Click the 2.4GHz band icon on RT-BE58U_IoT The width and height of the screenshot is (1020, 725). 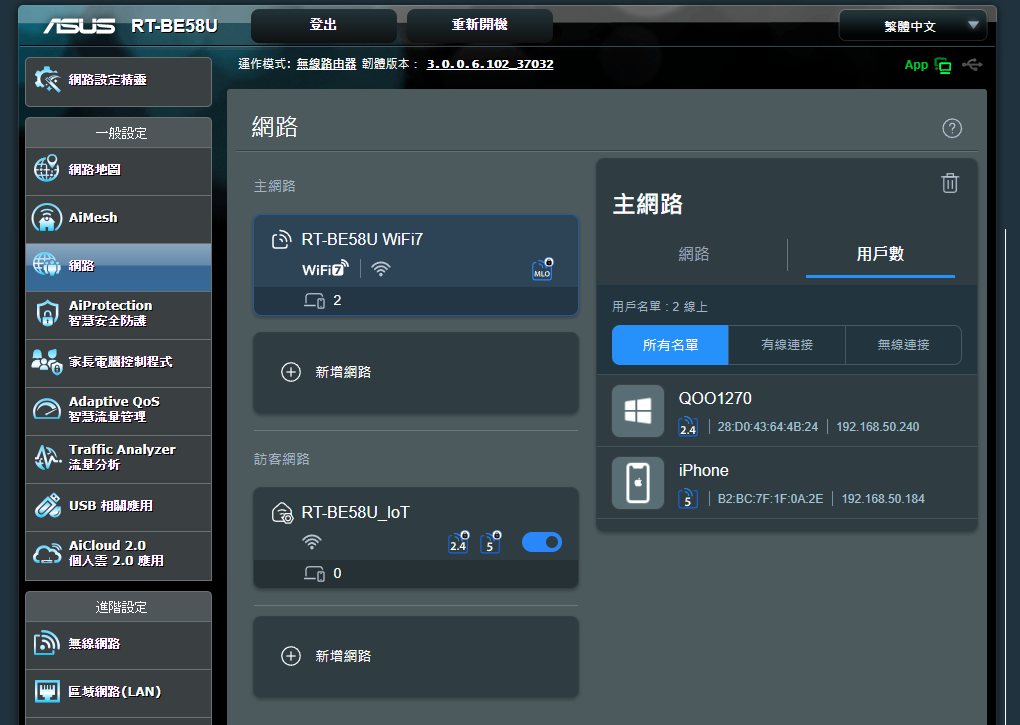pos(459,542)
